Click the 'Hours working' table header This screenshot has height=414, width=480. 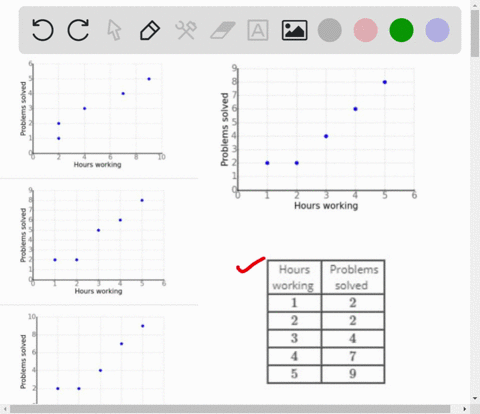coord(294,277)
